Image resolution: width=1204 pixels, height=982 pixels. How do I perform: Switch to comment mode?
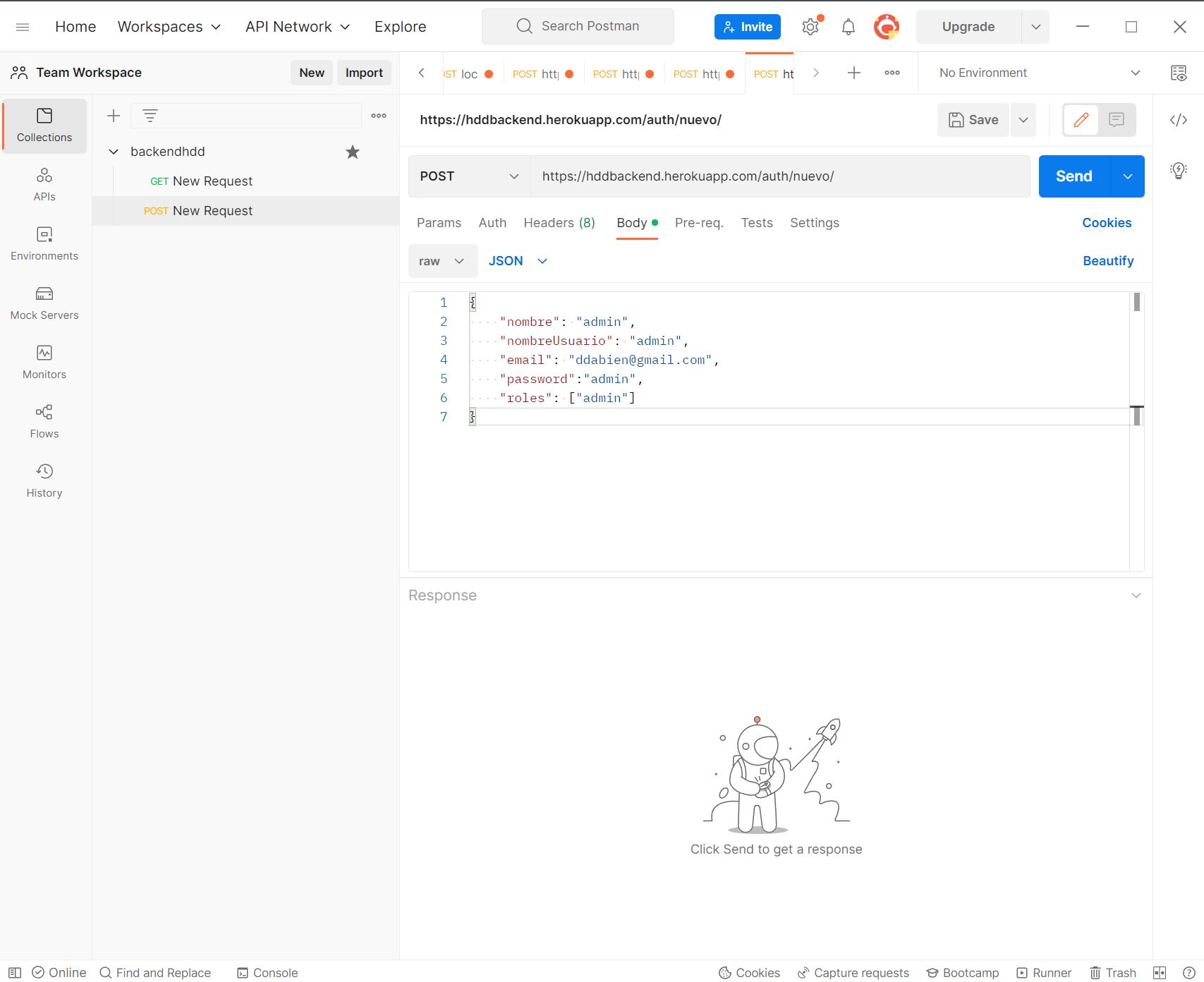tap(1117, 120)
